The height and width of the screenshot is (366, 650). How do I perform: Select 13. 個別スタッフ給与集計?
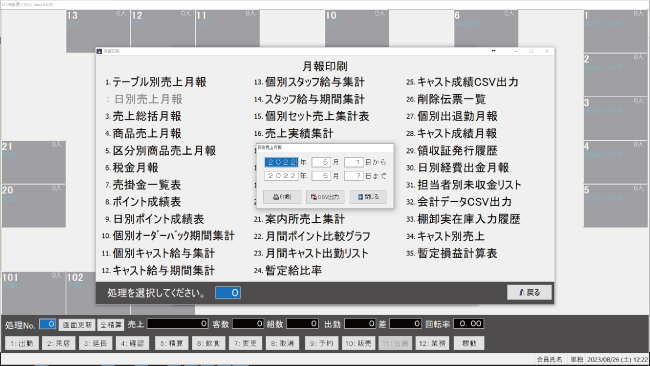(309, 82)
